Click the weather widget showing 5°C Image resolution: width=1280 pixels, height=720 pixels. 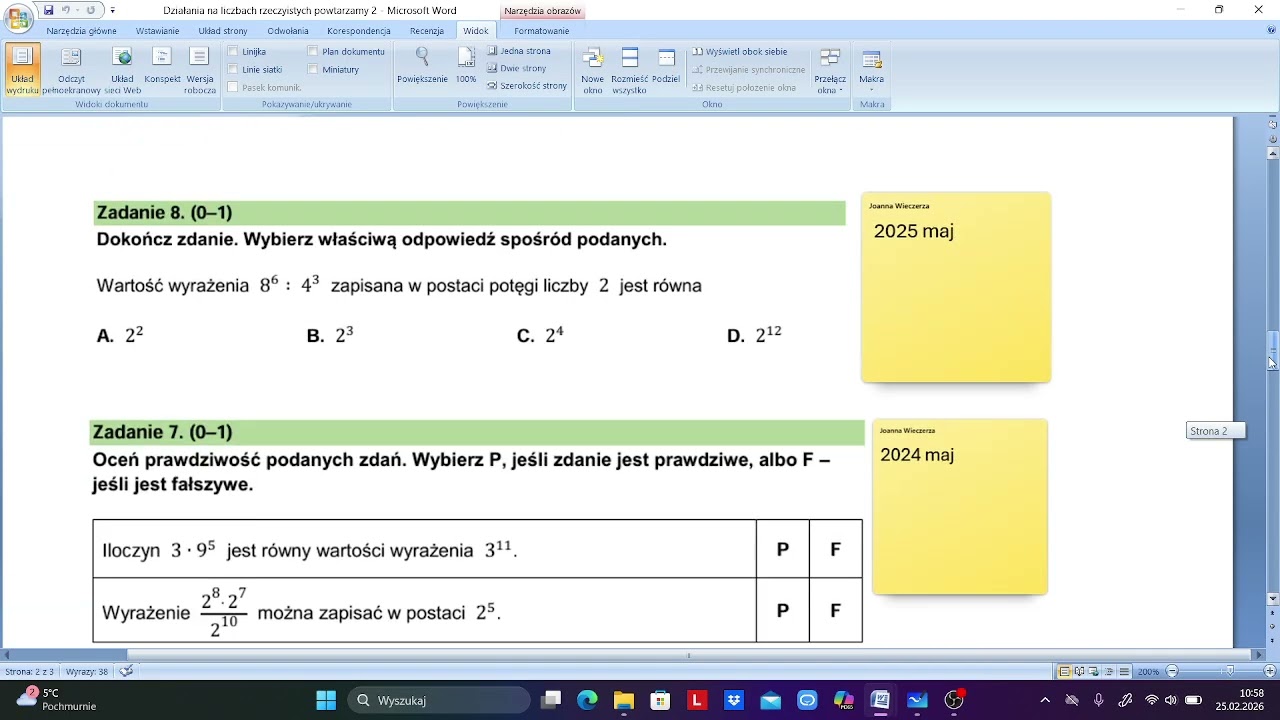pos(58,699)
